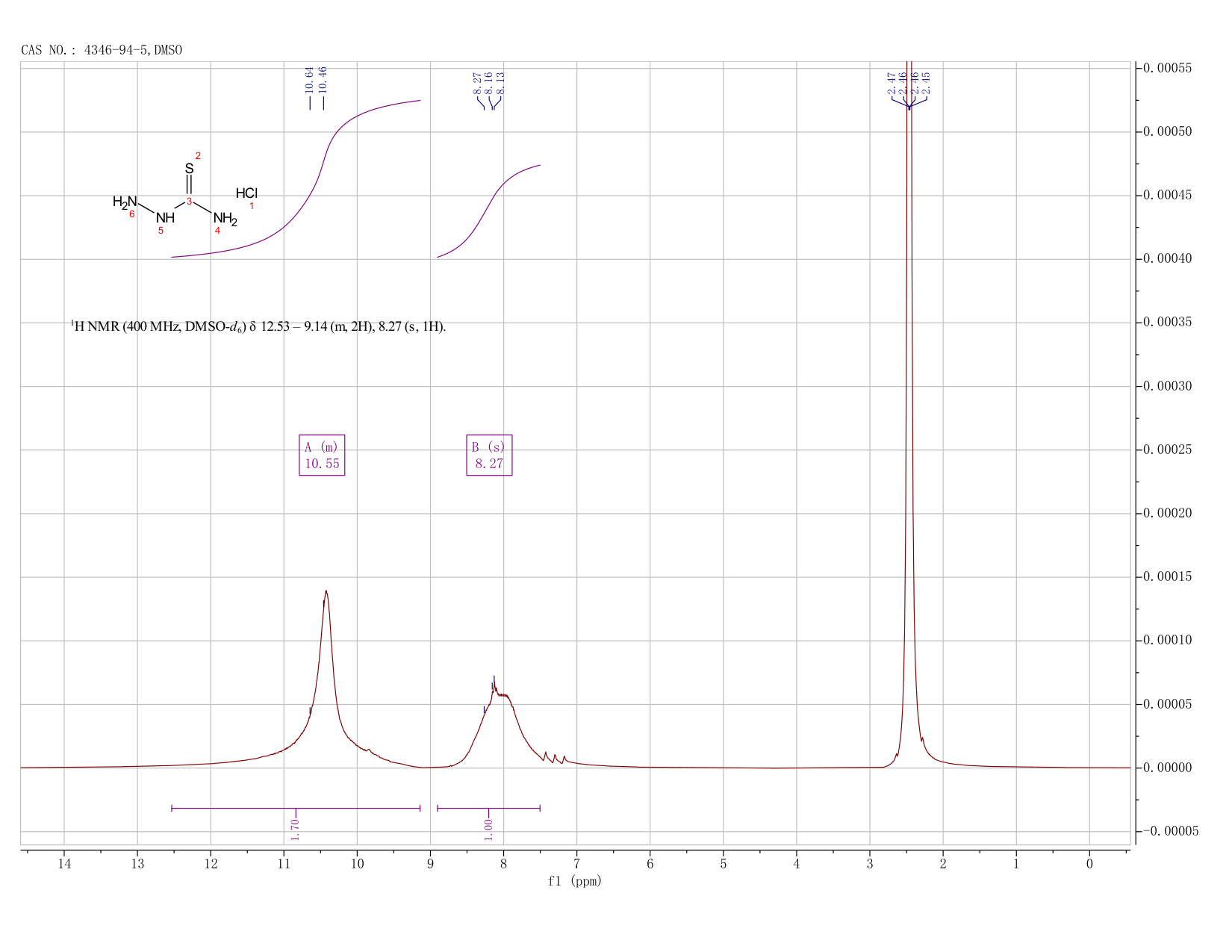Click the 14 ppm tick on the x-axis
The image size is (1232, 952).
pos(64,864)
